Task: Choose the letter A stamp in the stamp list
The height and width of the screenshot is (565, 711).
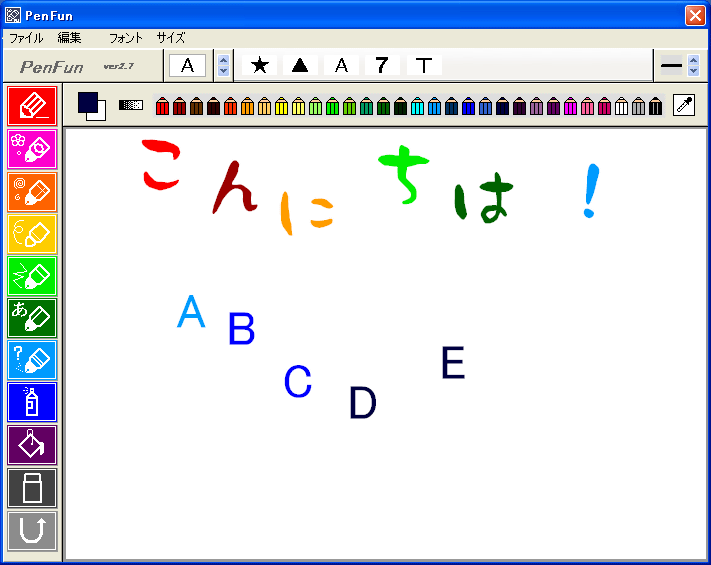Action: tap(341, 65)
